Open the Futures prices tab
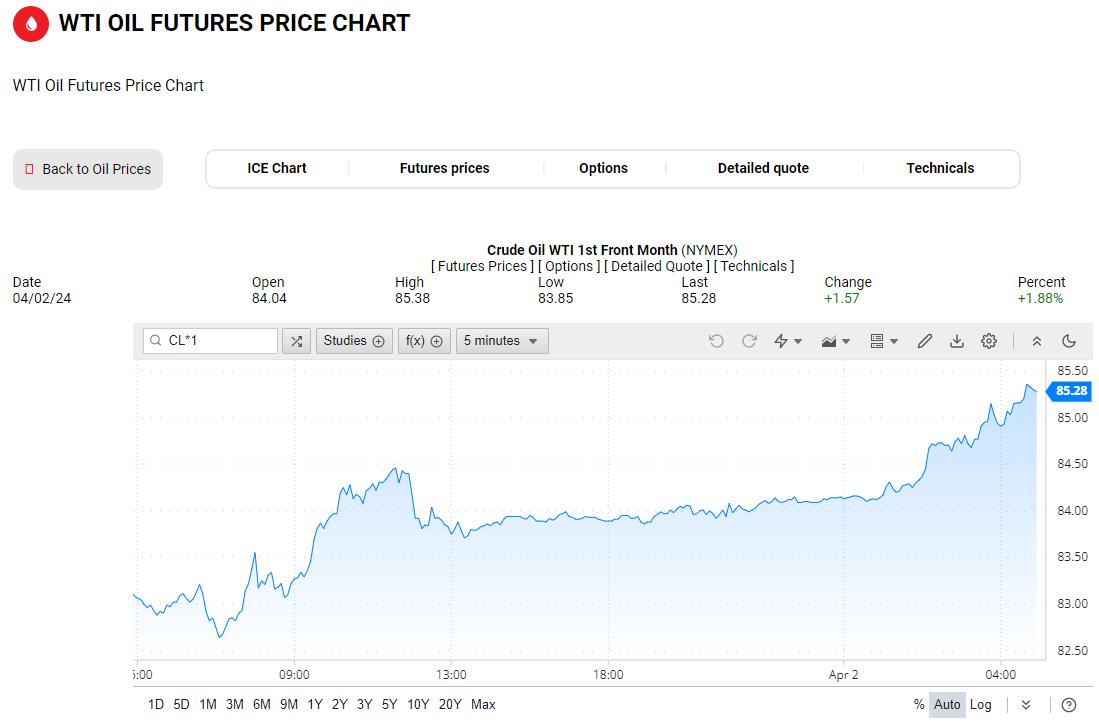 [444, 168]
